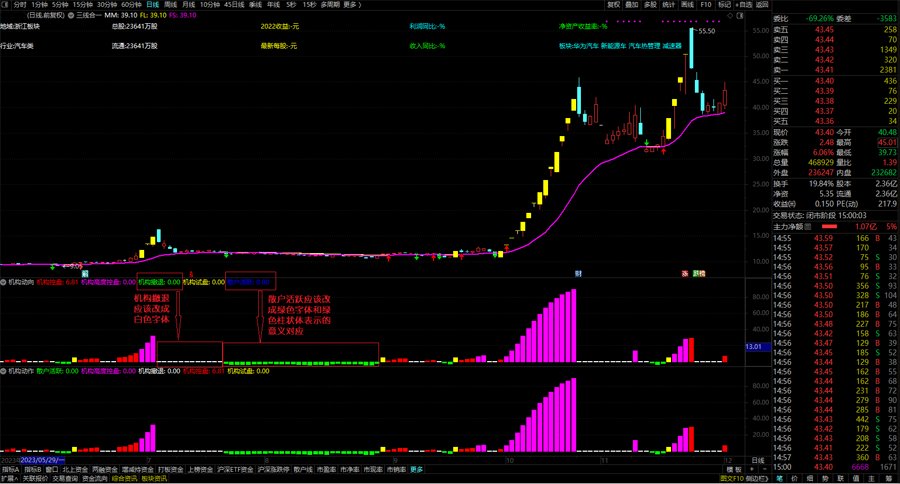Expand the 扩展 menu at bottom left
The width and height of the screenshot is (900, 484).
9,479
